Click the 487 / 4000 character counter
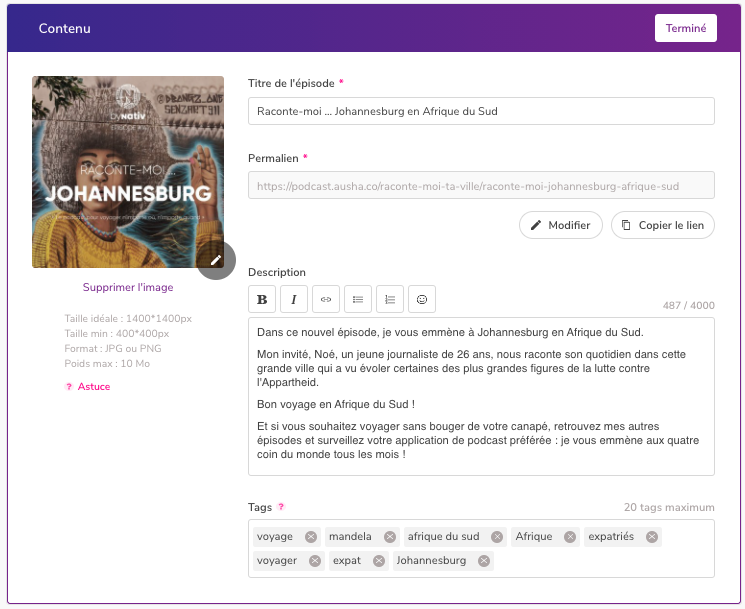This screenshot has height=609, width=745. point(688,305)
